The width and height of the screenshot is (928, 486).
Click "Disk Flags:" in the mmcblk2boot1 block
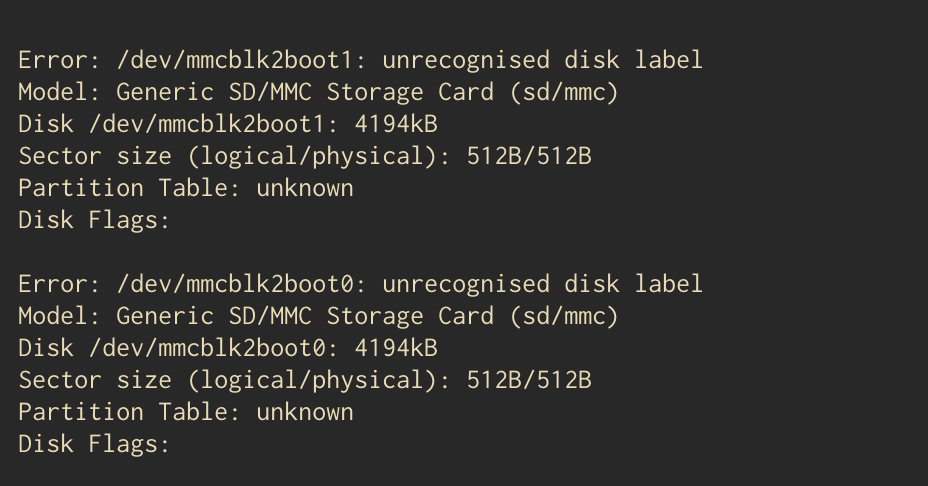pos(94,220)
